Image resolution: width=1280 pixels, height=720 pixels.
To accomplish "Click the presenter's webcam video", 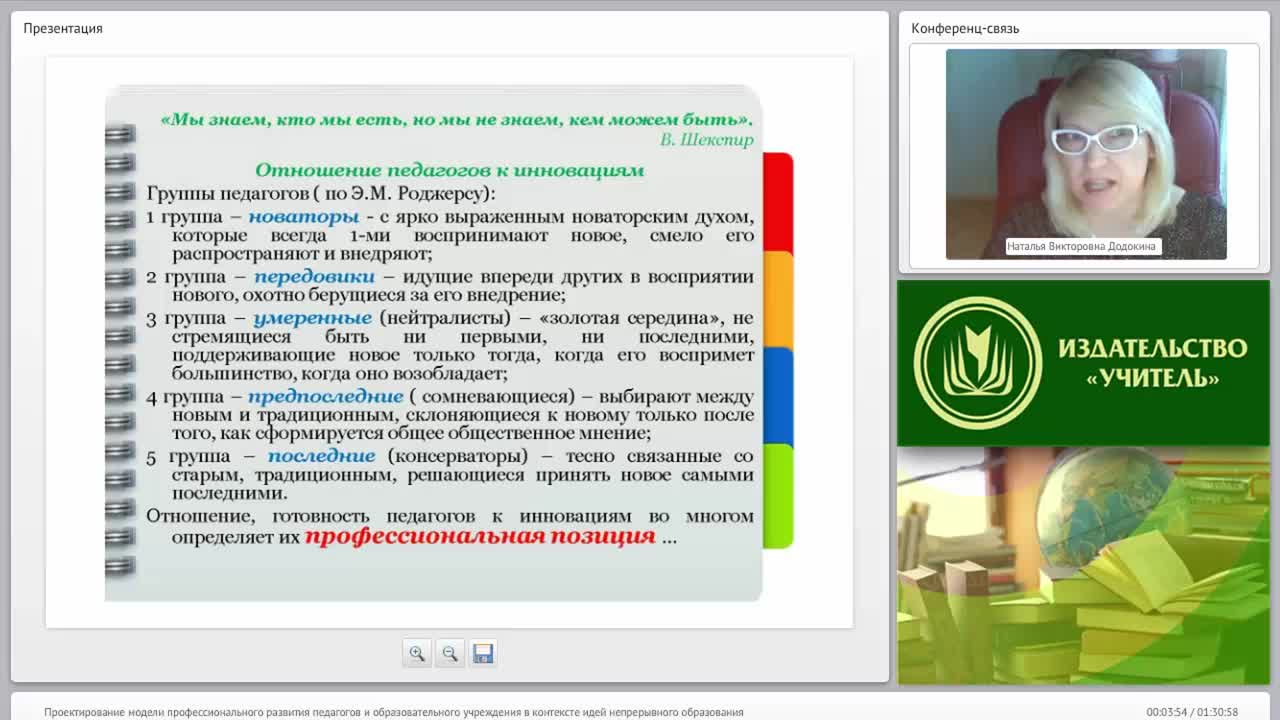I will (1086, 154).
